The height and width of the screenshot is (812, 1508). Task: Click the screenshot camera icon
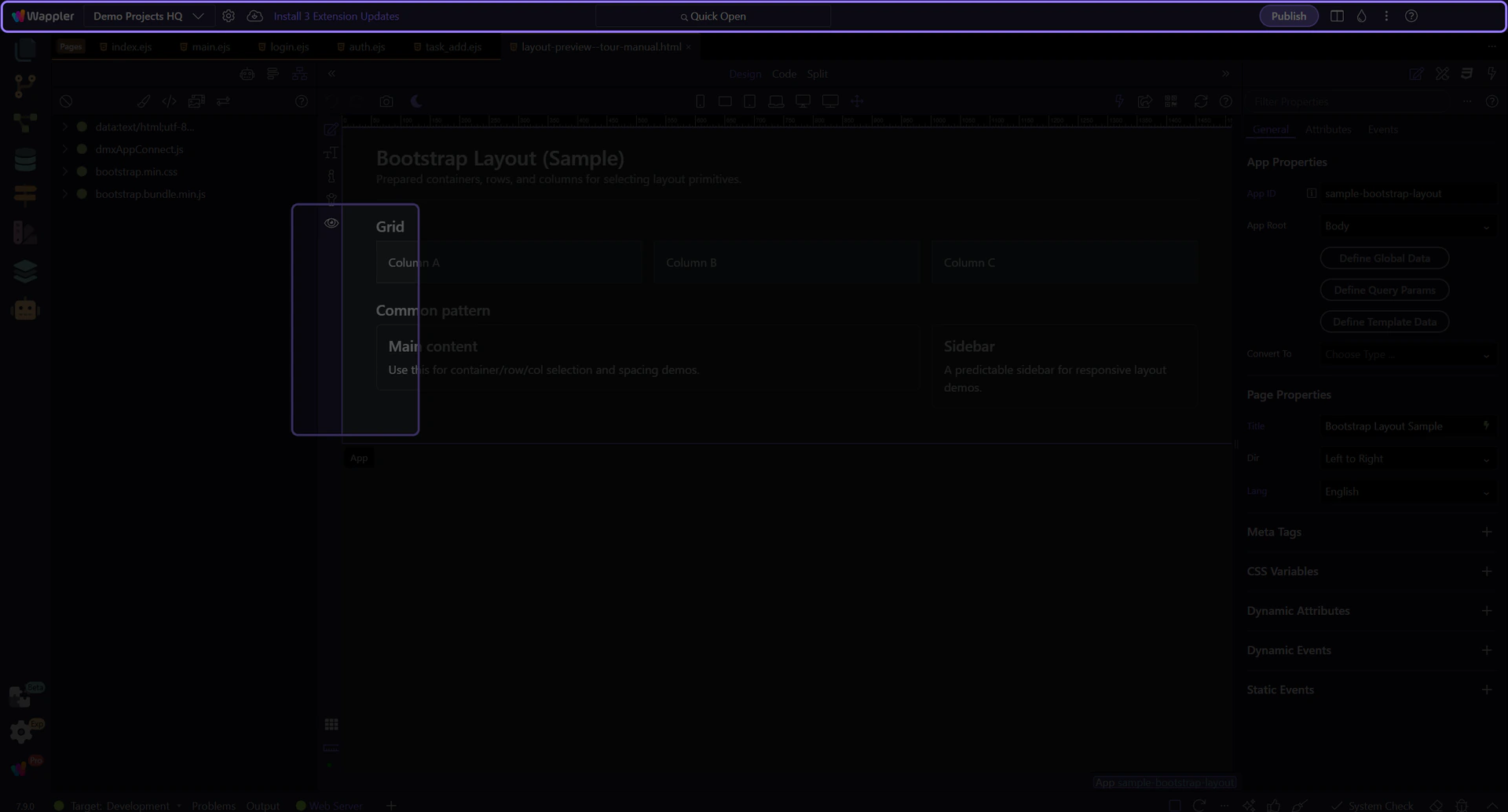click(x=386, y=101)
